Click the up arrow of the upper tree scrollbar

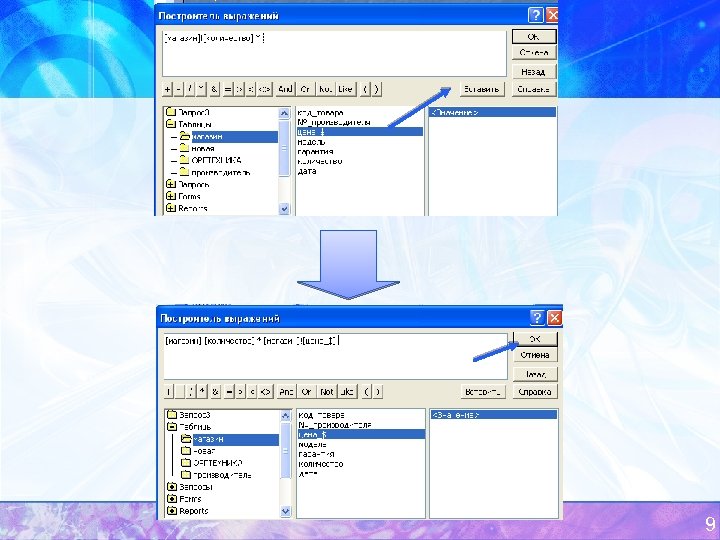click(284, 112)
